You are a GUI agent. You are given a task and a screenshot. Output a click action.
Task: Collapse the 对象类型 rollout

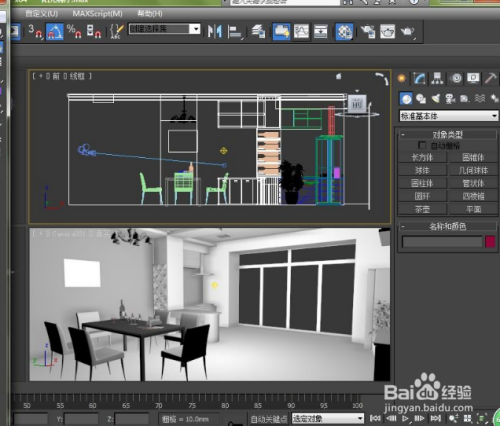[x=448, y=135]
